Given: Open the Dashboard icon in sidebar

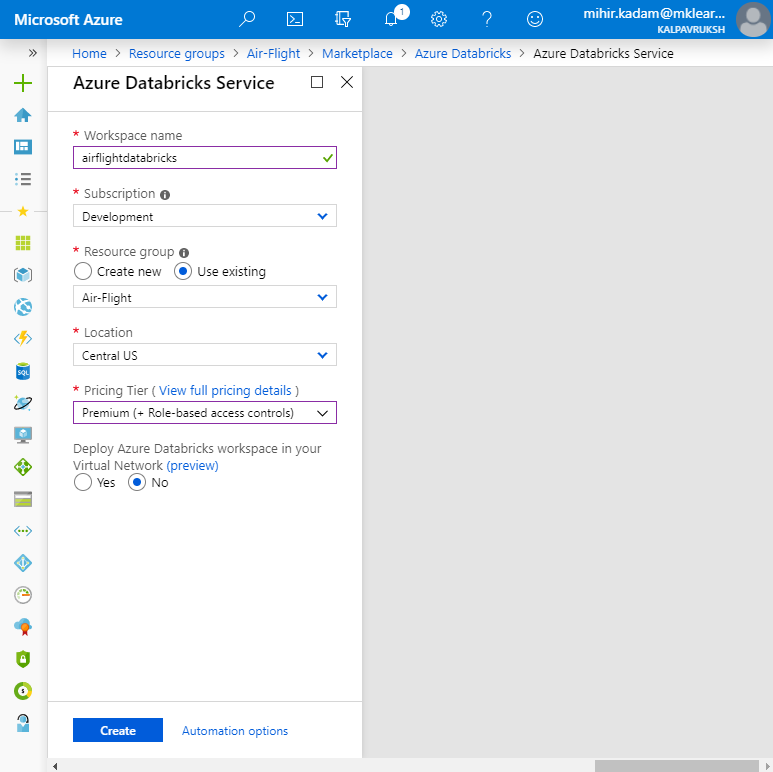Looking at the screenshot, I should (x=23, y=147).
